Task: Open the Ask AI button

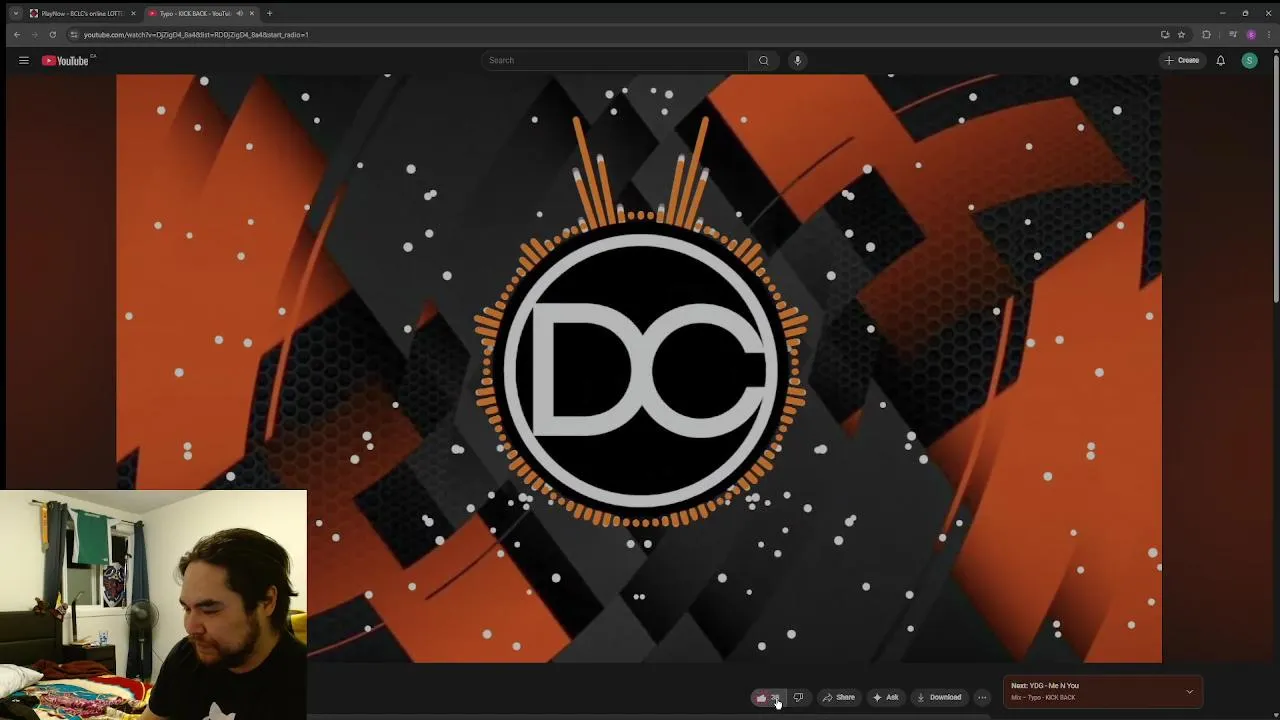Action: pos(886,697)
